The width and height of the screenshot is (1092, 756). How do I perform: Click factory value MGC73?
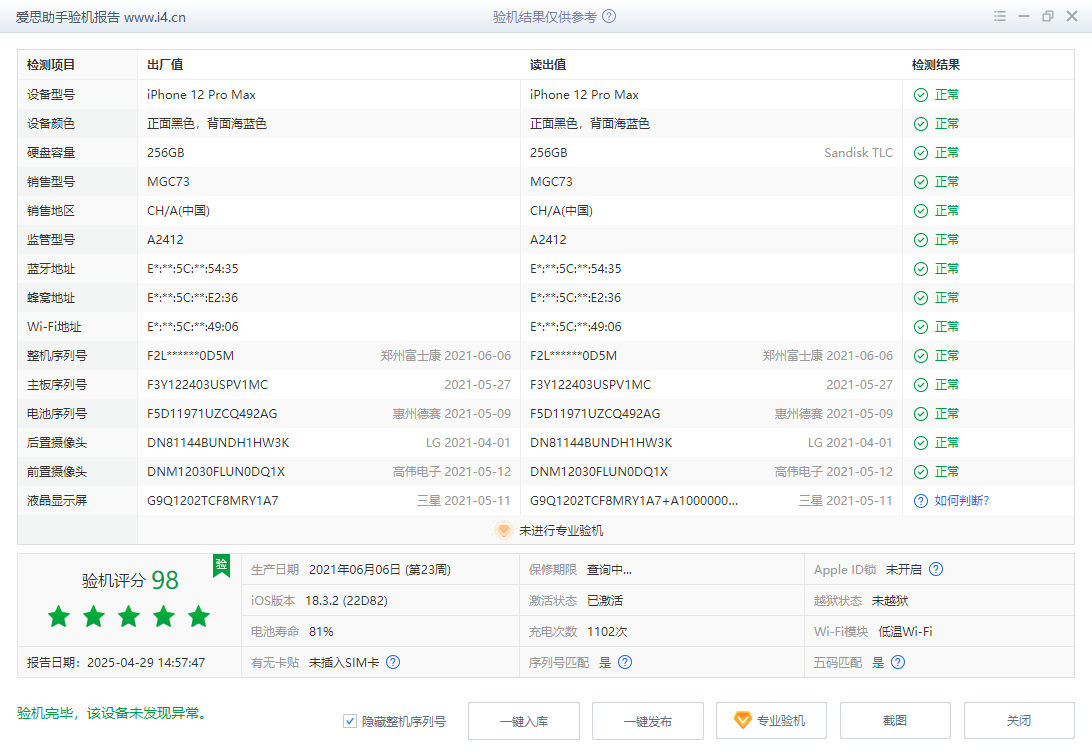click(x=169, y=182)
